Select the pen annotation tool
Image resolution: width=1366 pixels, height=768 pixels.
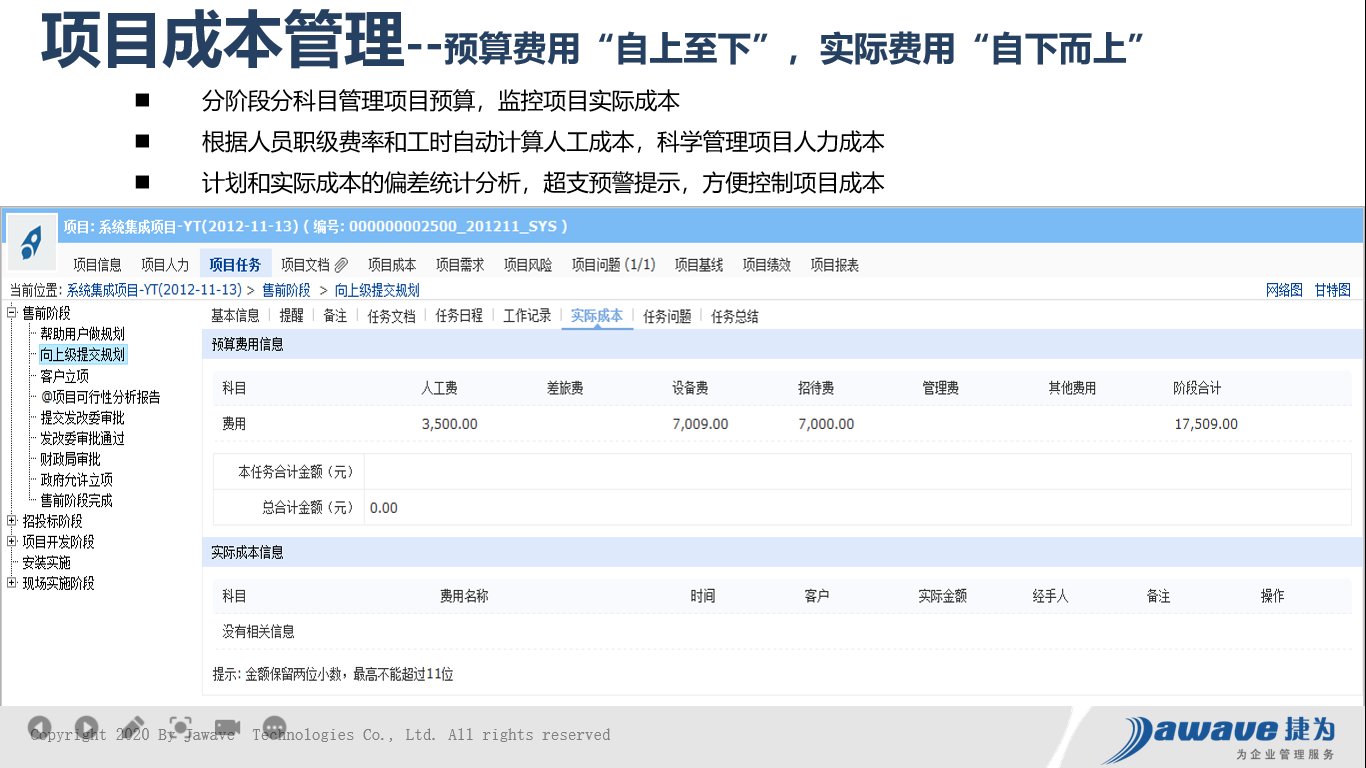point(133,727)
